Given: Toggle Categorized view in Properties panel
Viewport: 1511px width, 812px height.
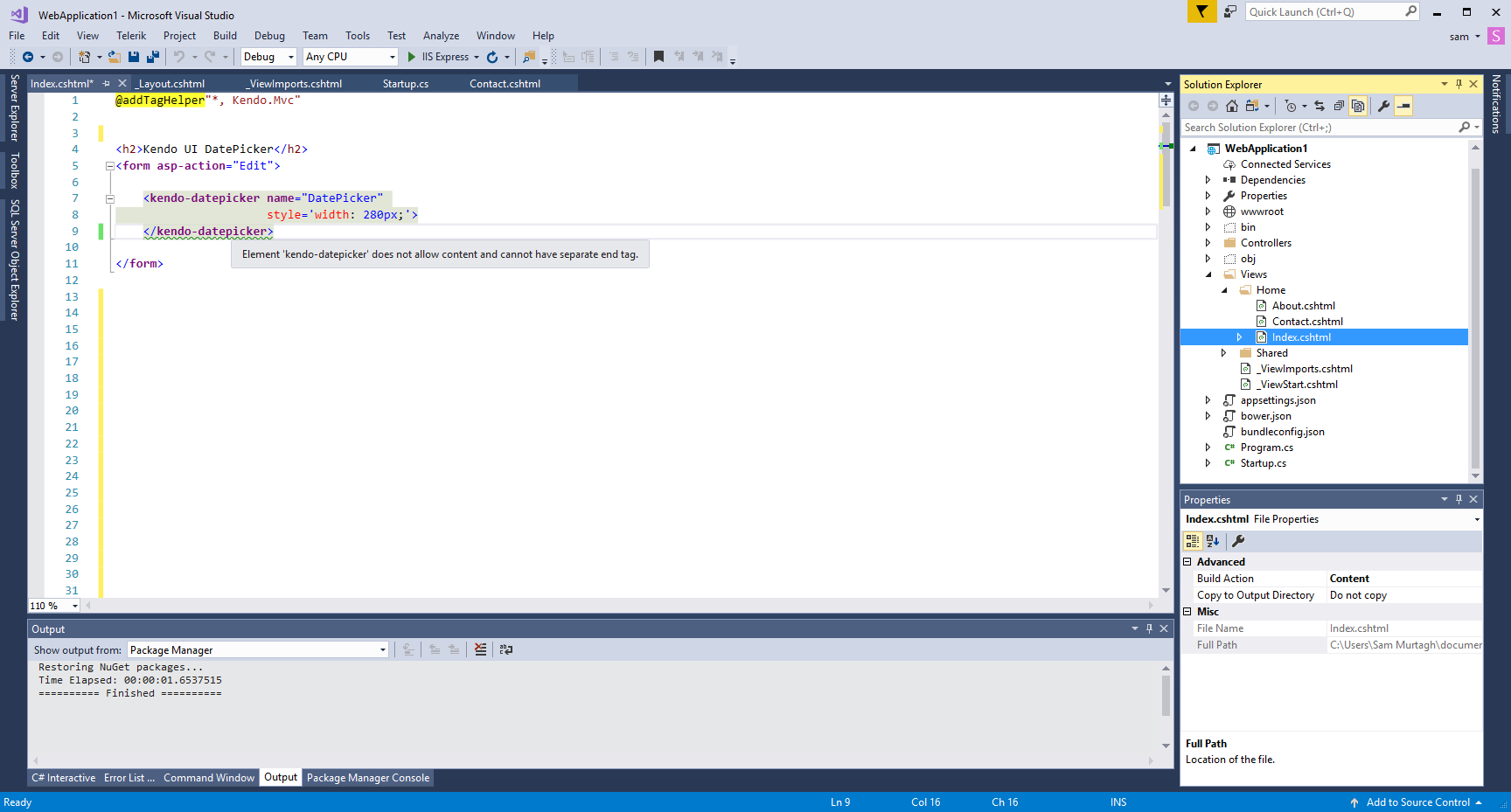Looking at the screenshot, I should [1193, 541].
